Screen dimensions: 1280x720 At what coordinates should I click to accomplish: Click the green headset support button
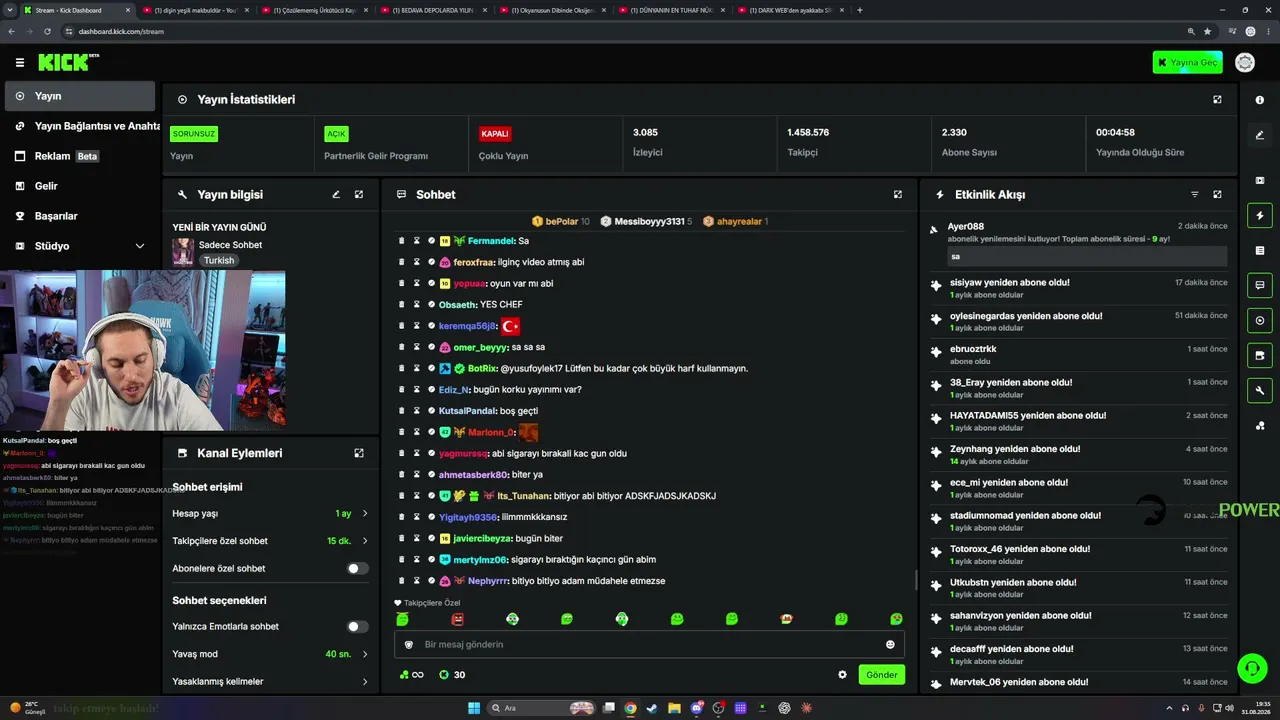click(1251, 667)
